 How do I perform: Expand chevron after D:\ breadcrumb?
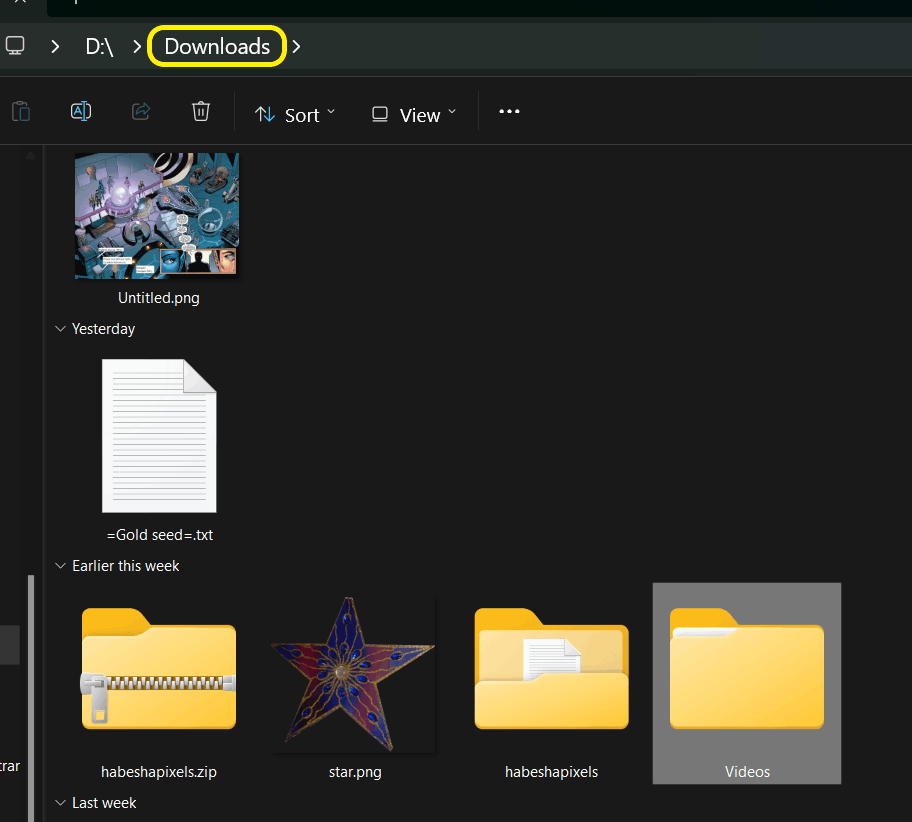point(137,47)
